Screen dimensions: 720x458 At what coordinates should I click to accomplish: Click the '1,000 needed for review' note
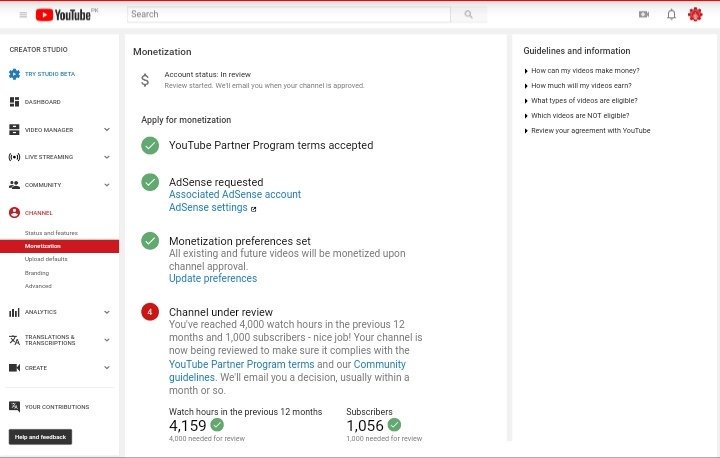click(384, 439)
